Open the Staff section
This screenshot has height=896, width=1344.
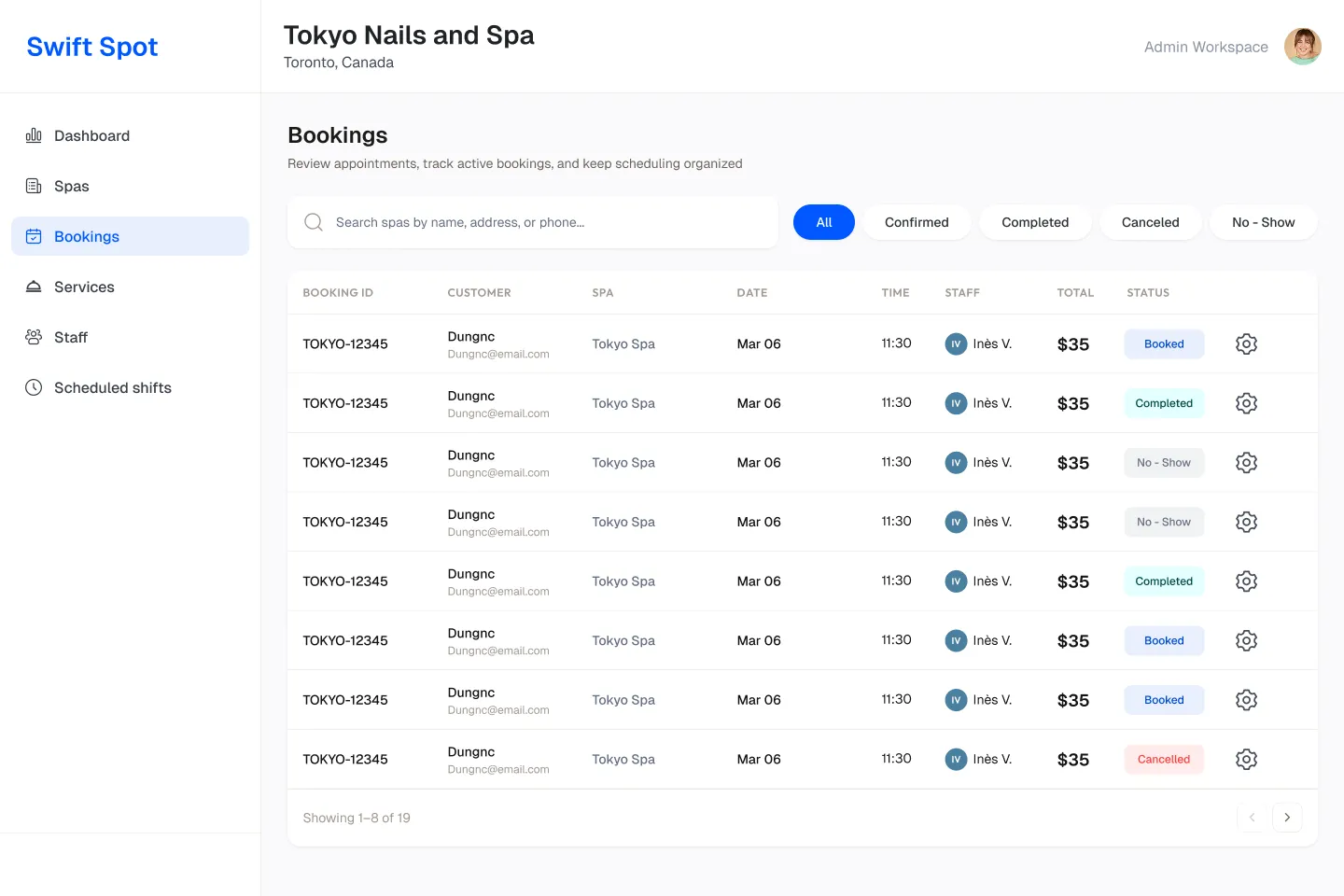coord(70,338)
